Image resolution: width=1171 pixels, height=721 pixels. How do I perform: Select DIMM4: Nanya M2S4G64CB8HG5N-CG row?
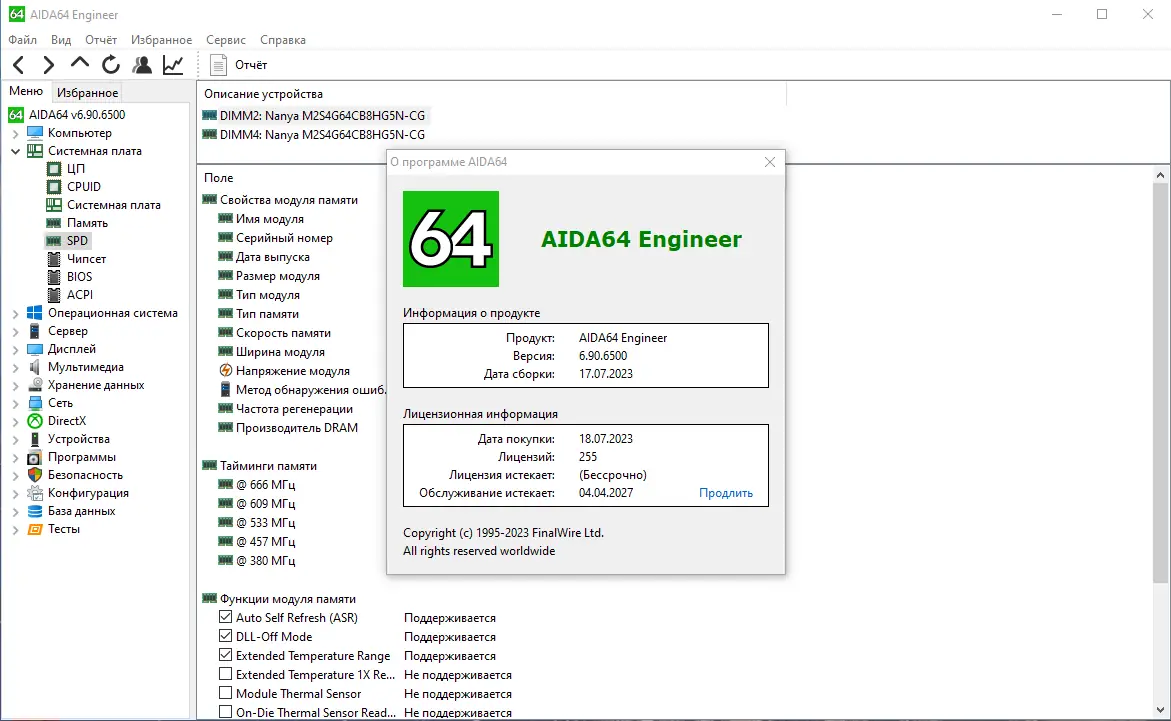tap(314, 134)
